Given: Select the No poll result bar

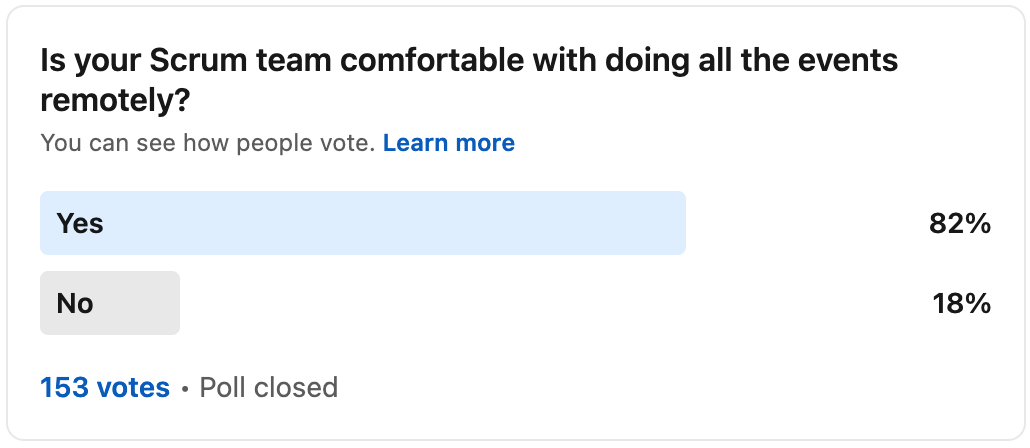Looking at the screenshot, I should 110,303.
